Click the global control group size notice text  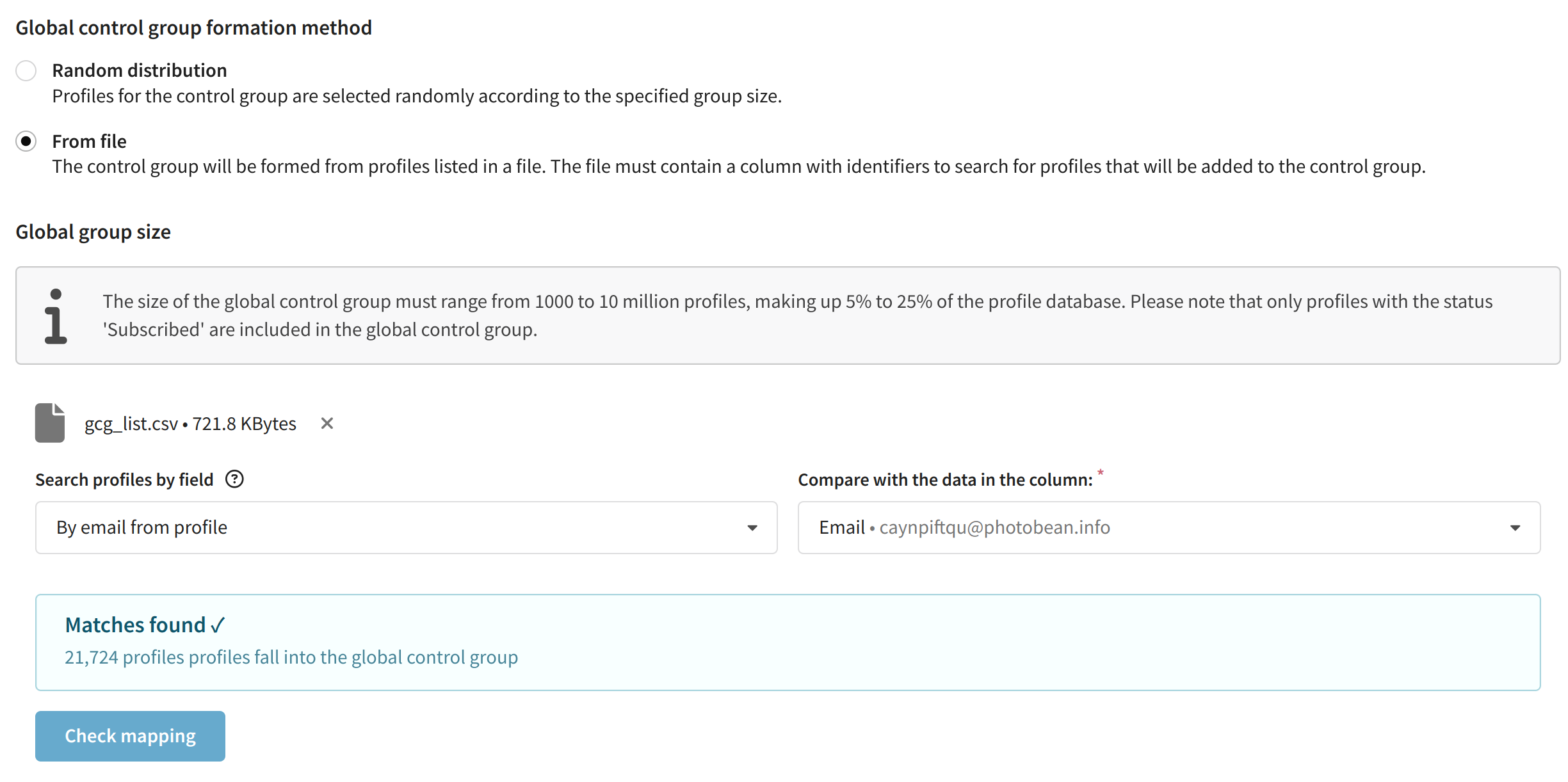(x=798, y=315)
